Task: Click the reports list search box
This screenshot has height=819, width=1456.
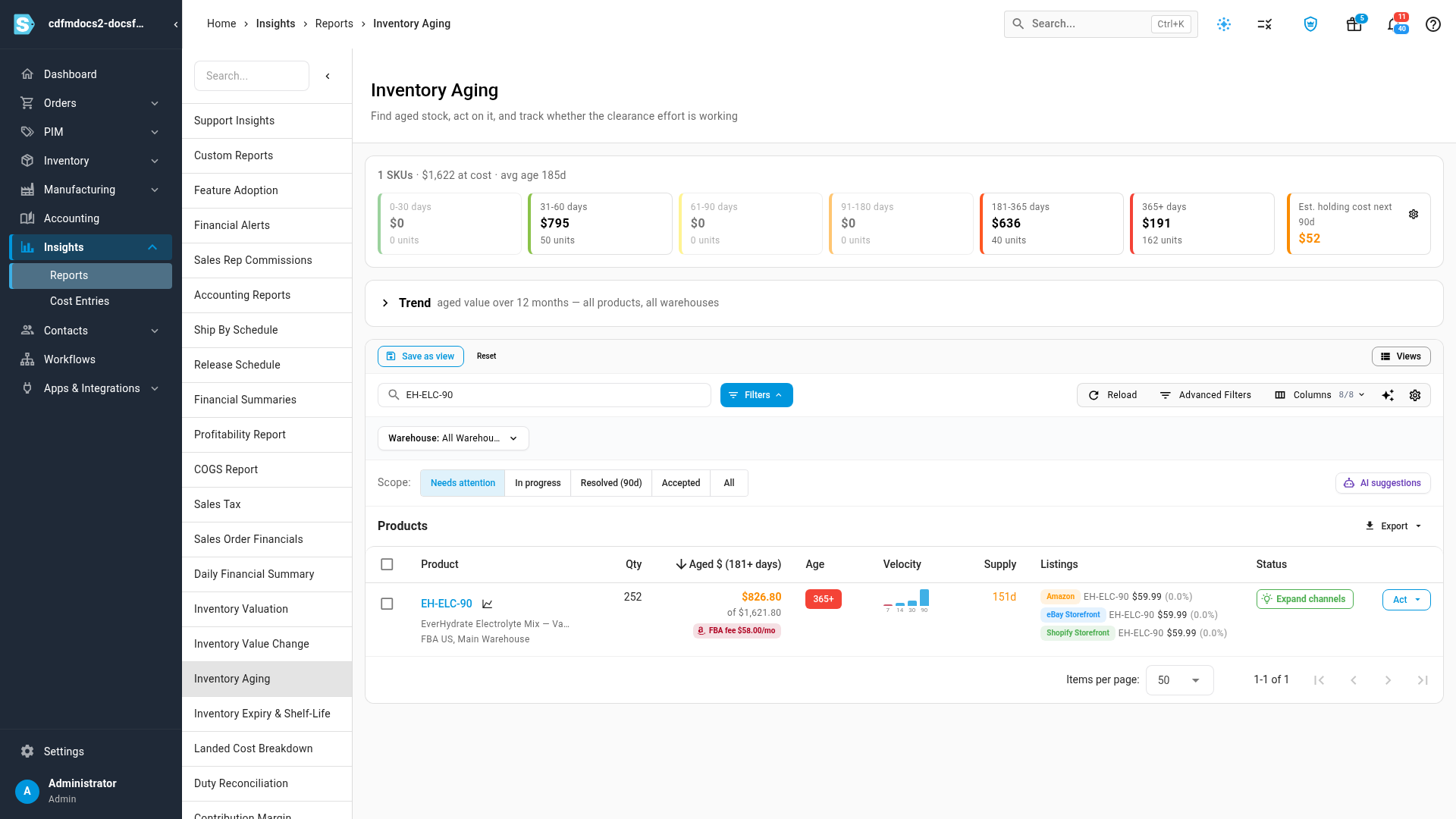Action: pyautogui.click(x=252, y=76)
